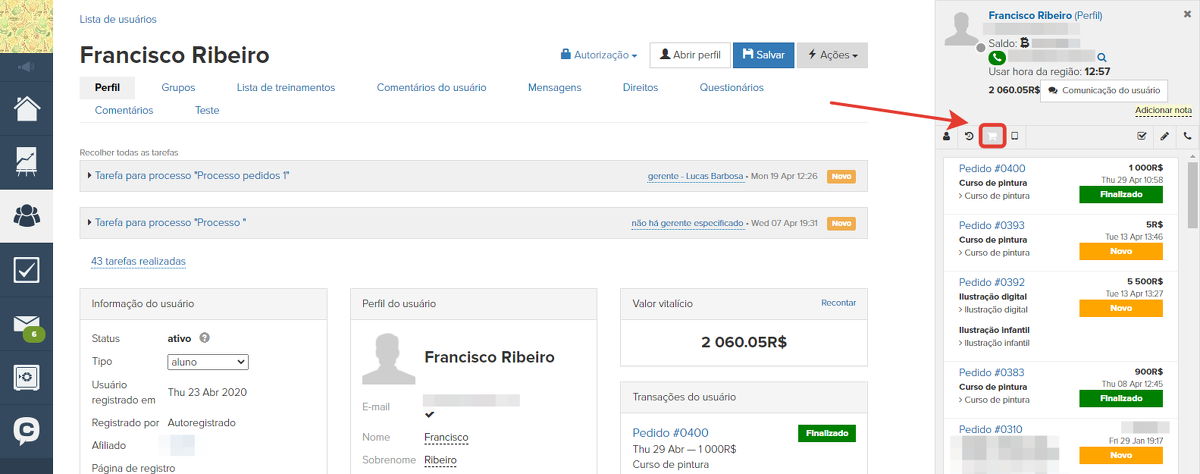This screenshot has width=1200, height=474.
Task: Click the orders list vertical scrollbar
Action: tap(1192, 180)
